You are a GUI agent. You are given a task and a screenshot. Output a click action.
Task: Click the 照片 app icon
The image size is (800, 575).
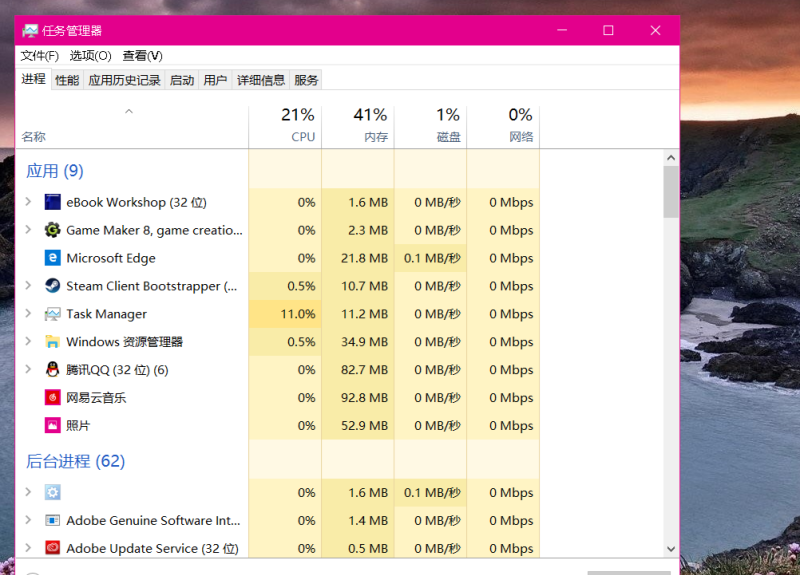coord(53,425)
